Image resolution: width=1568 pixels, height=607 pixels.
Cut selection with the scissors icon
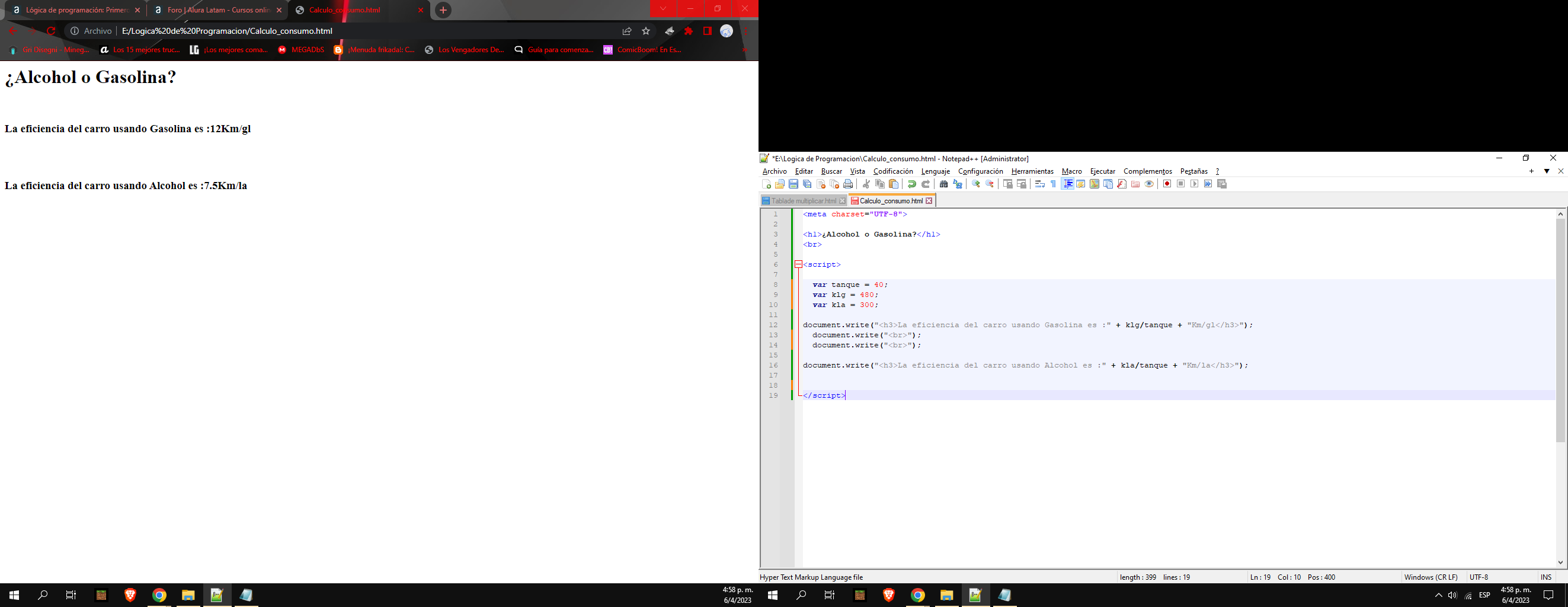tap(866, 184)
